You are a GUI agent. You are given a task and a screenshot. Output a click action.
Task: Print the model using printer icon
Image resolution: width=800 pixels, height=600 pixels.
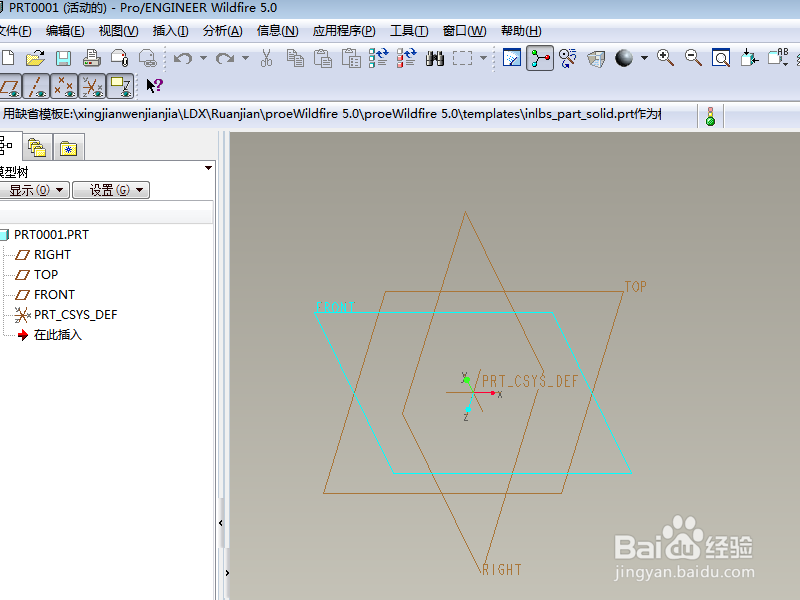coord(91,58)
